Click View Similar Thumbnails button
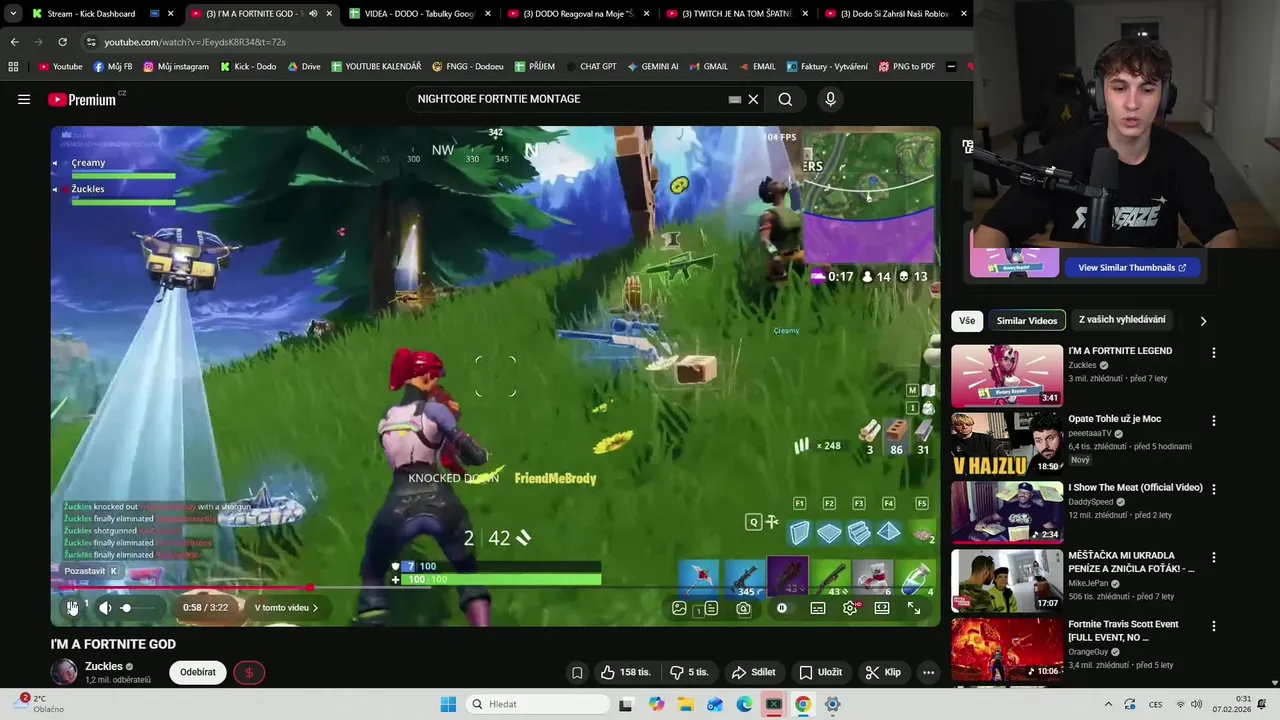Screen dimensions: 1280x720 [1132, 267]
